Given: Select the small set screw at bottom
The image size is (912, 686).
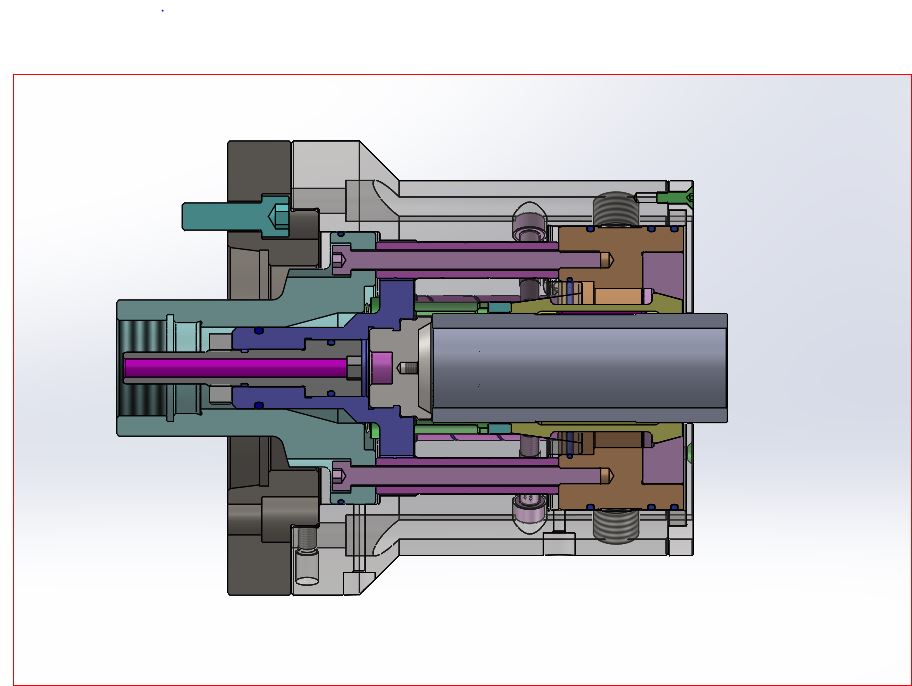Looking at the screenshot, I should point(307,555).
